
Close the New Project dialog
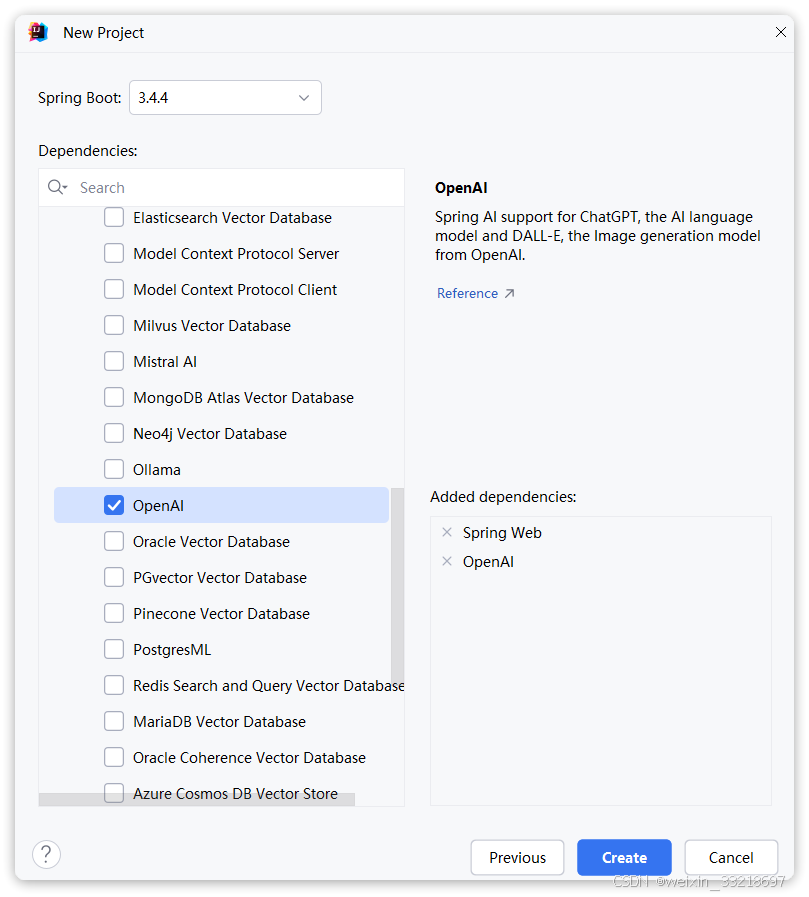click(780, 32)
